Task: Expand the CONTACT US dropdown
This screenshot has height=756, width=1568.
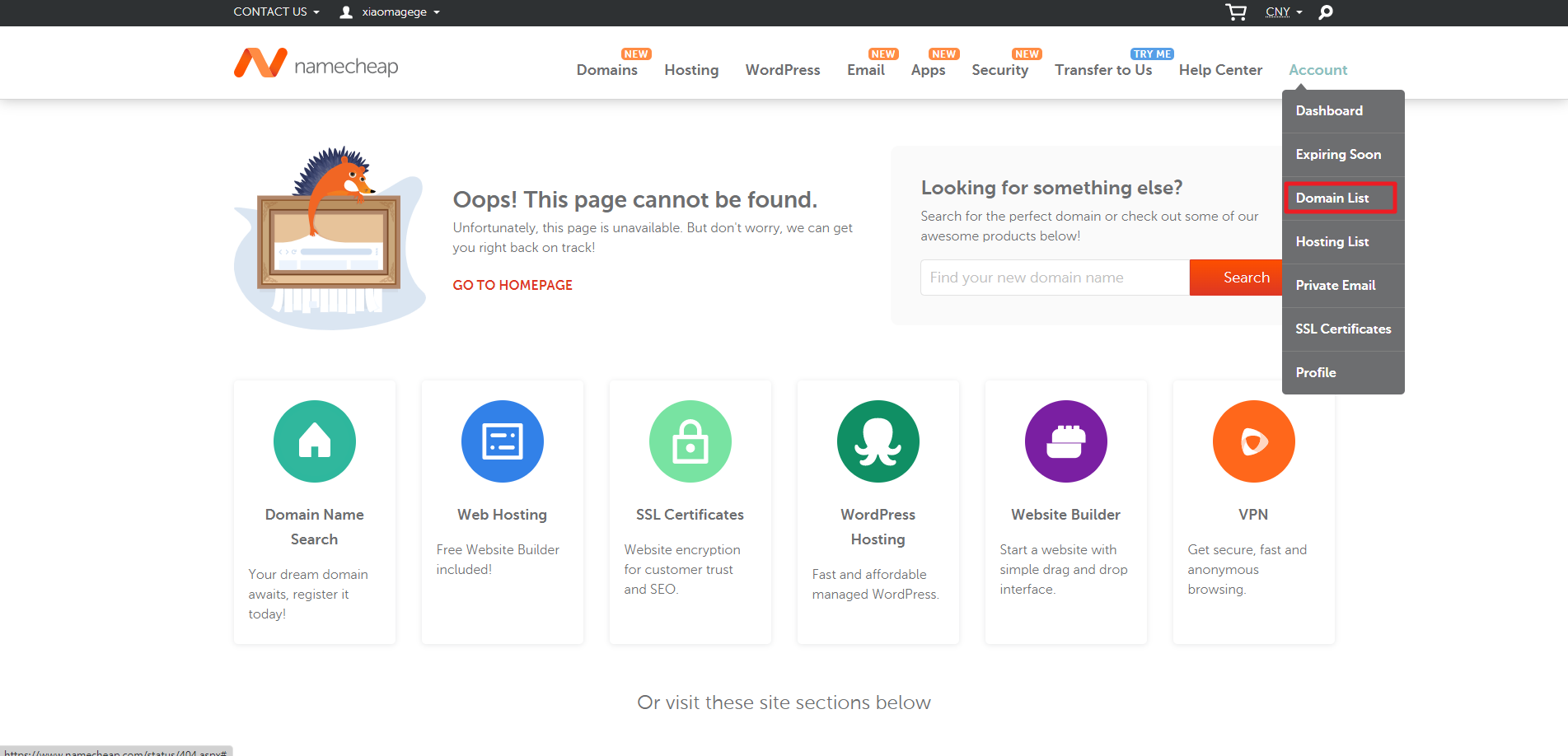Action: (276, 12)
